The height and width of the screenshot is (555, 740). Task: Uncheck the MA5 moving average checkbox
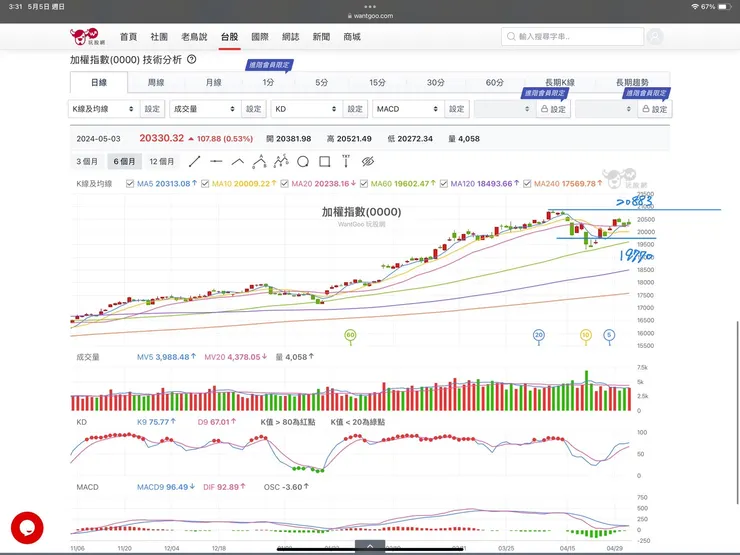tap(130, 184)
